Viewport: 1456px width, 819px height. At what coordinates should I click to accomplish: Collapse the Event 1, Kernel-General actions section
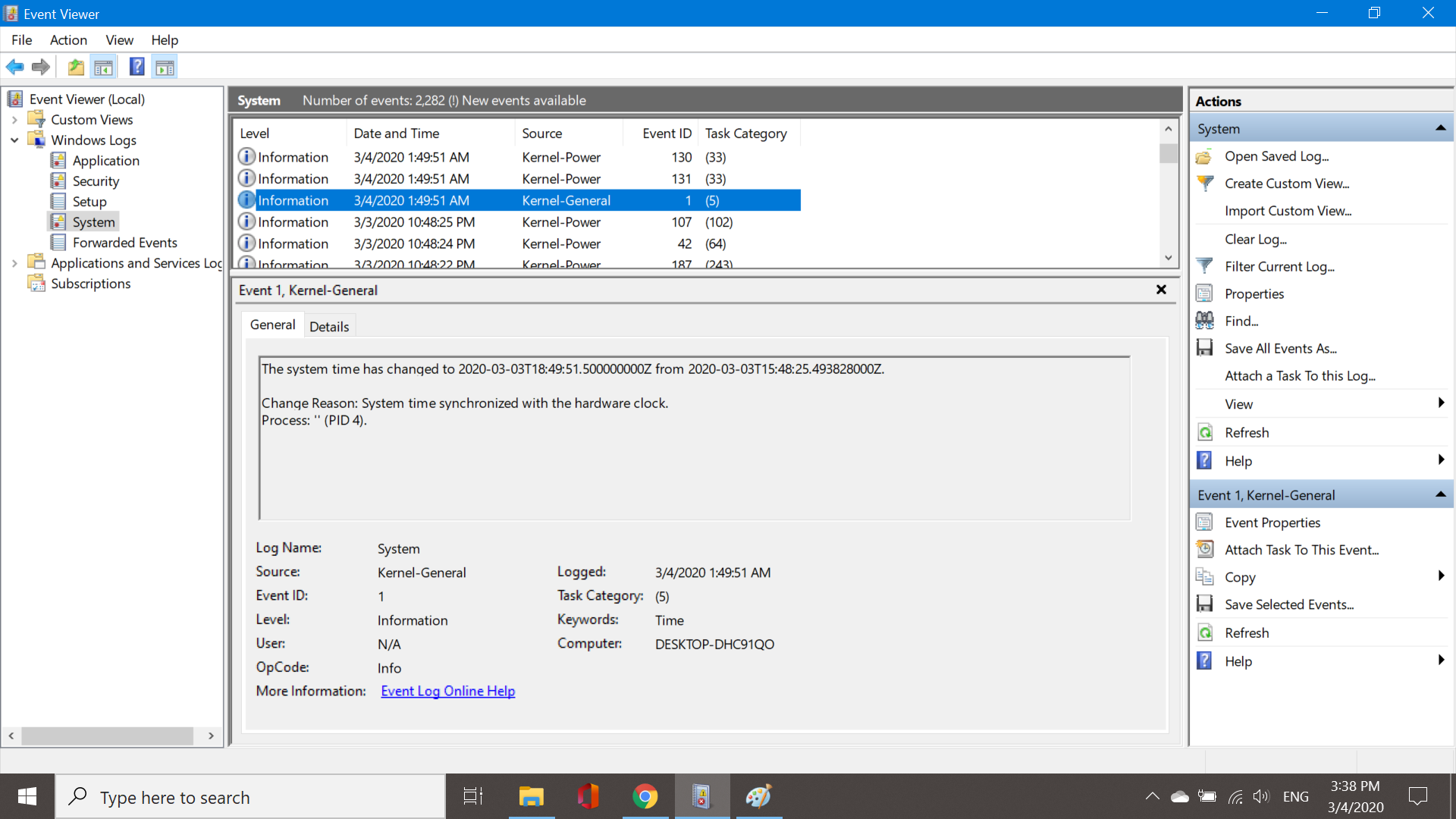[x=1440, y=495]
